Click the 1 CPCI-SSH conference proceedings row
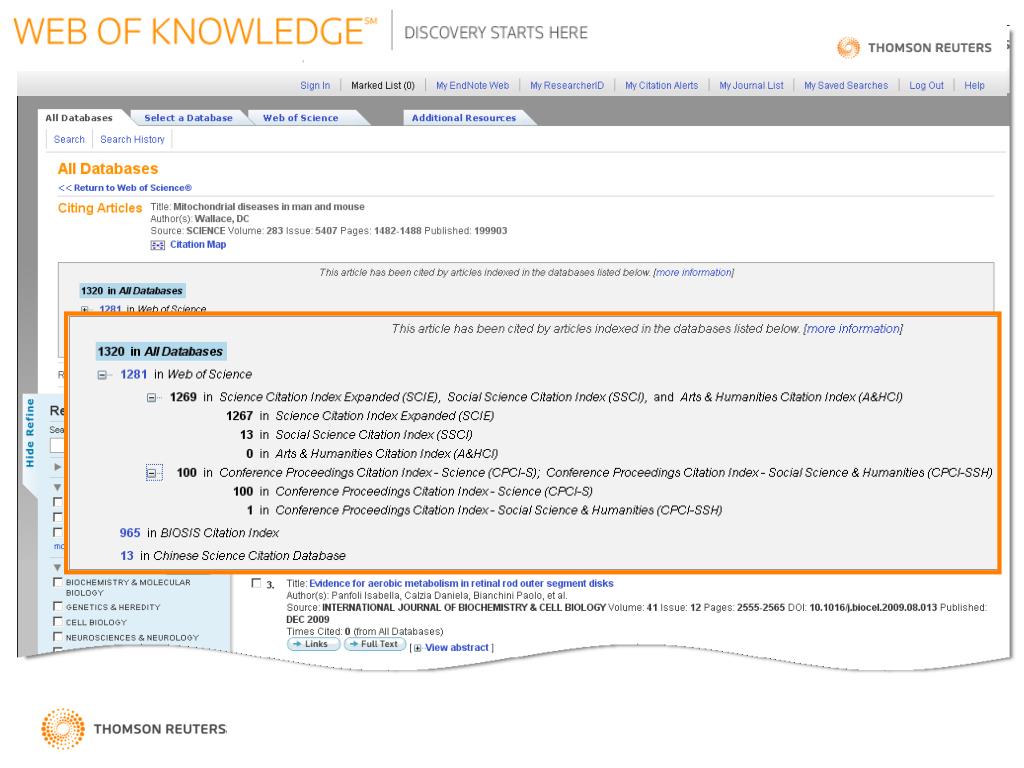Viewport: 1024px width, 768px height. pos(484,511)
